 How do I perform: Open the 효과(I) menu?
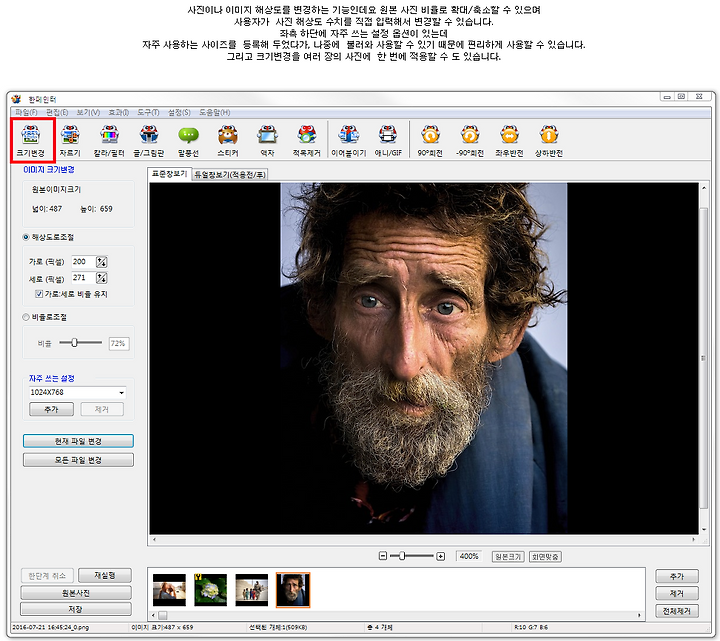118,112
